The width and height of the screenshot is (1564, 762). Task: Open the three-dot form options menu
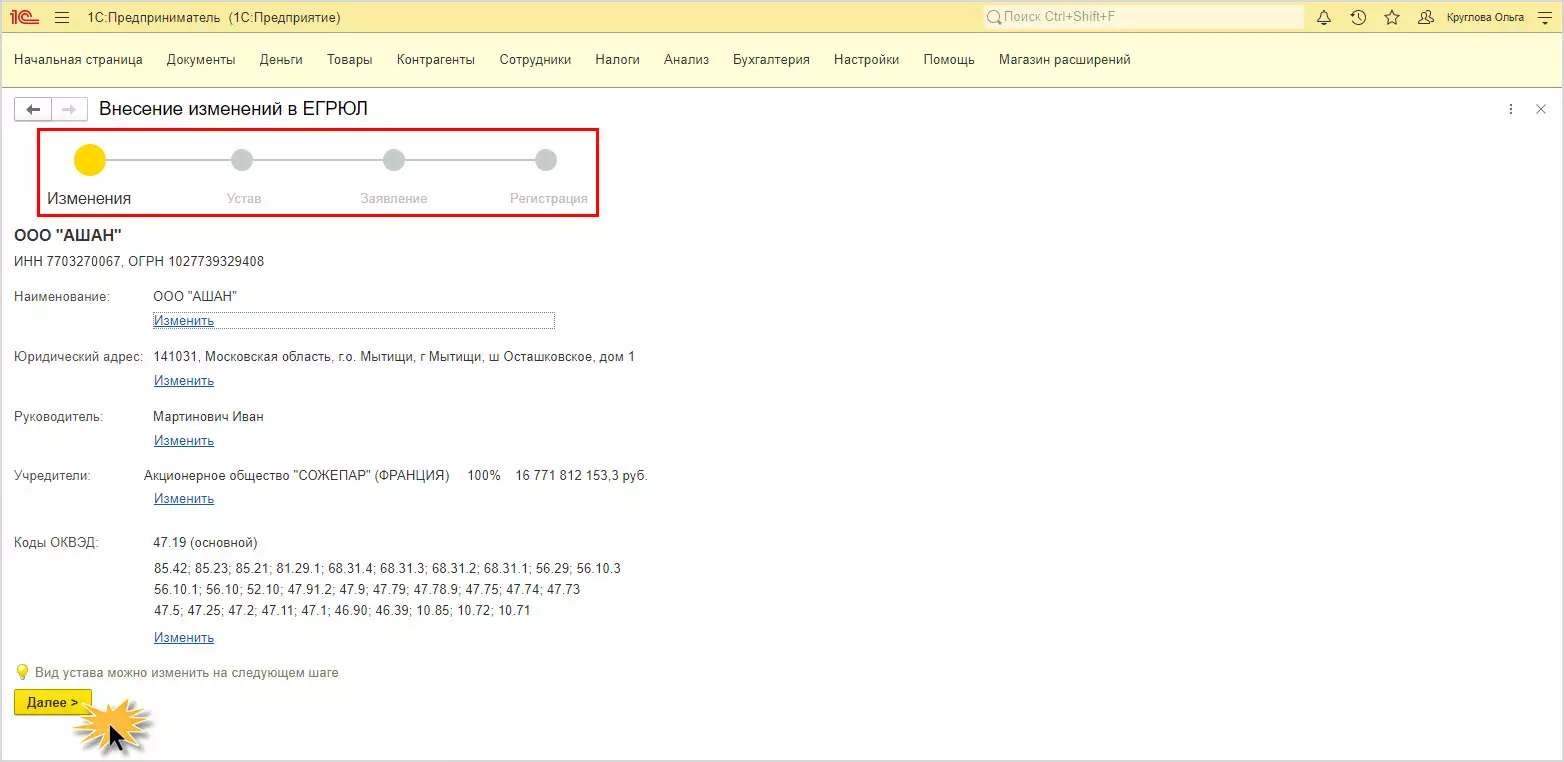[x=1511, y=109]
